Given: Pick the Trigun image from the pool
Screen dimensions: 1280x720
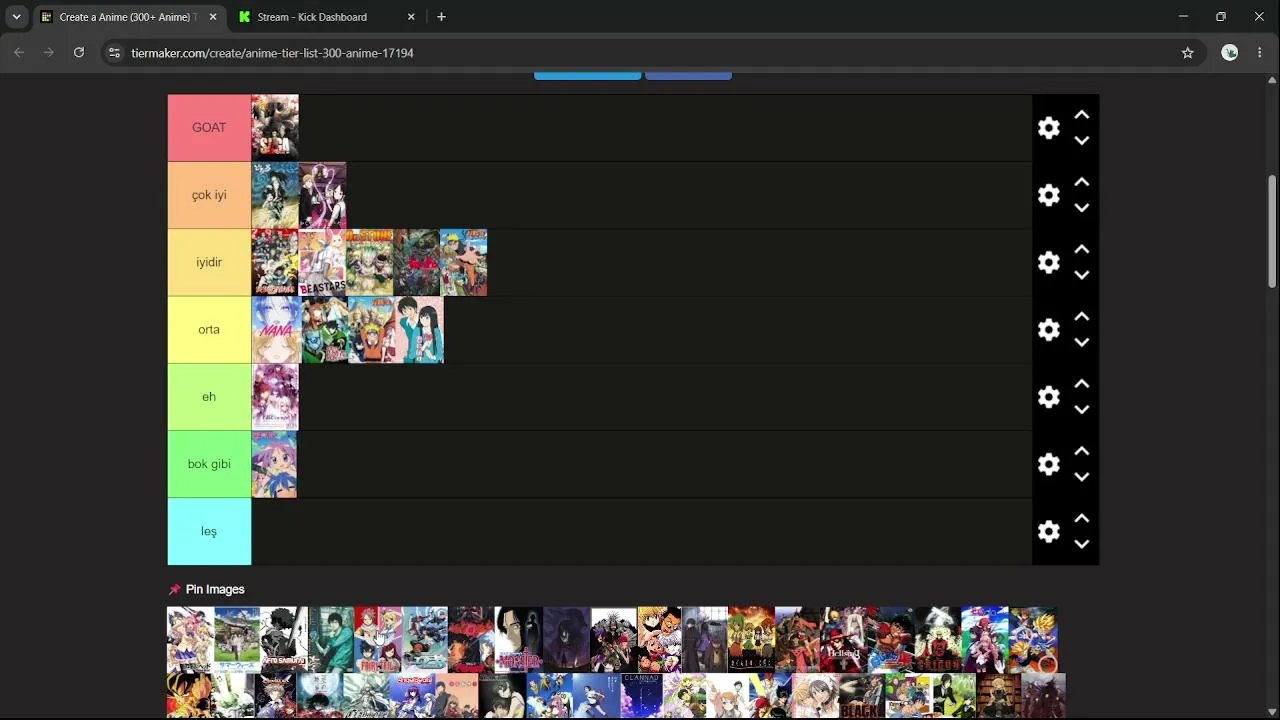Looking at the screenshot, I should click(x=938, y=640).
